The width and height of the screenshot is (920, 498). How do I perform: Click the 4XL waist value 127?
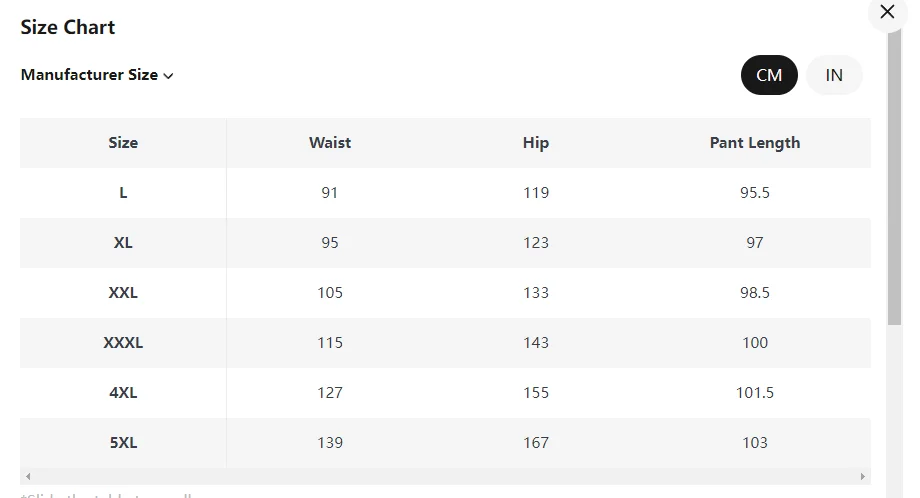pos(330,392)
